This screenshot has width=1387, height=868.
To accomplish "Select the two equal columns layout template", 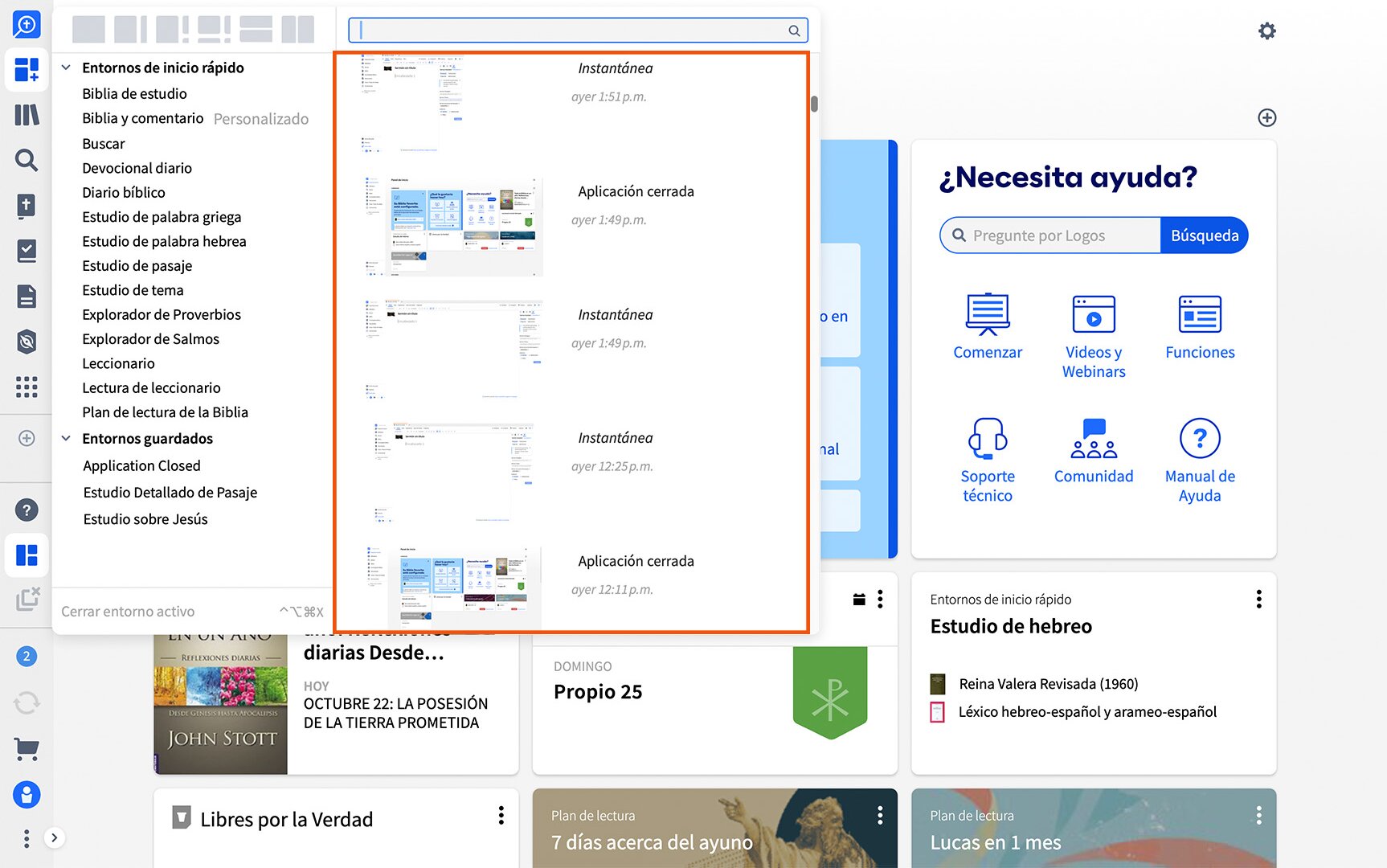I will pyautogui.click(x=297, y=29).
